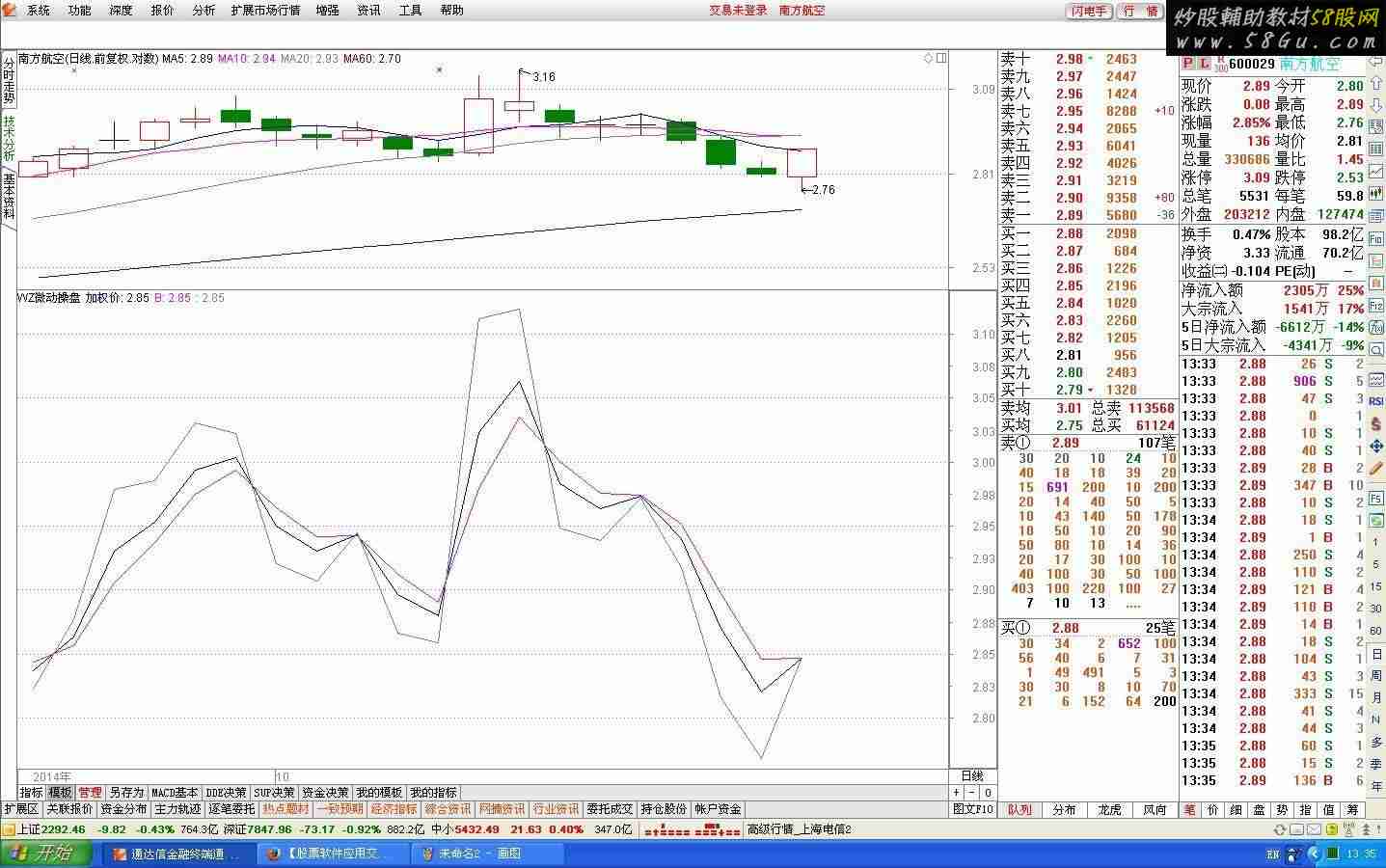Click the 另存为 button below chart

[x=126, y=793]
